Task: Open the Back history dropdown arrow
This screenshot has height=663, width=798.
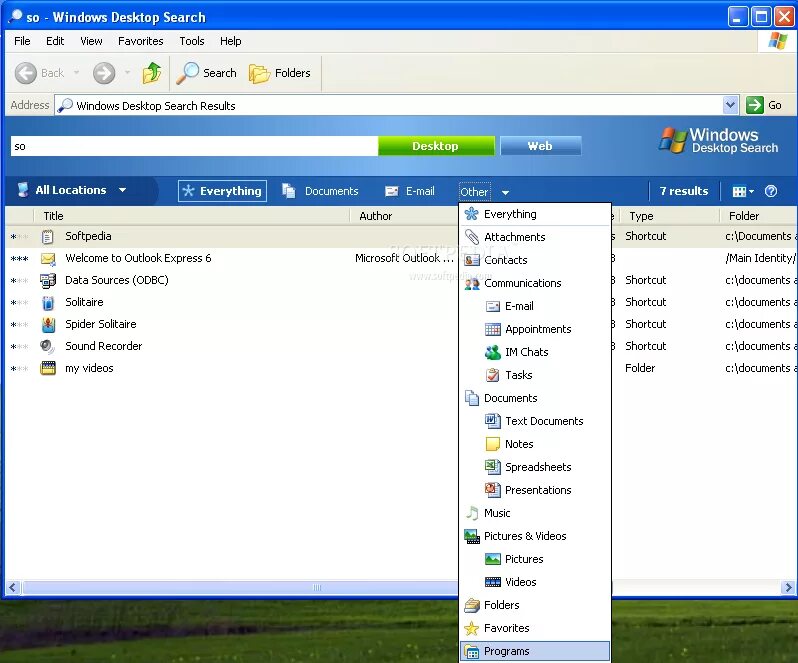Action: coord(76,73)
